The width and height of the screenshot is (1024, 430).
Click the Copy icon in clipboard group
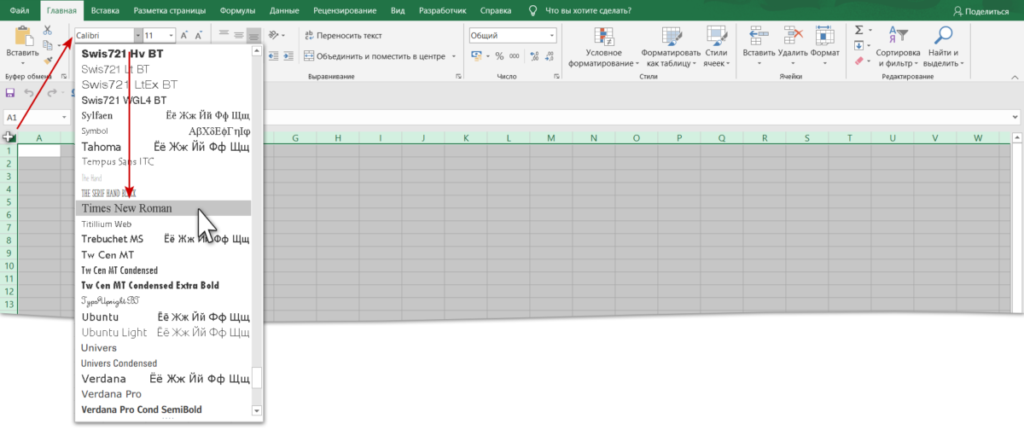[47, 45]
